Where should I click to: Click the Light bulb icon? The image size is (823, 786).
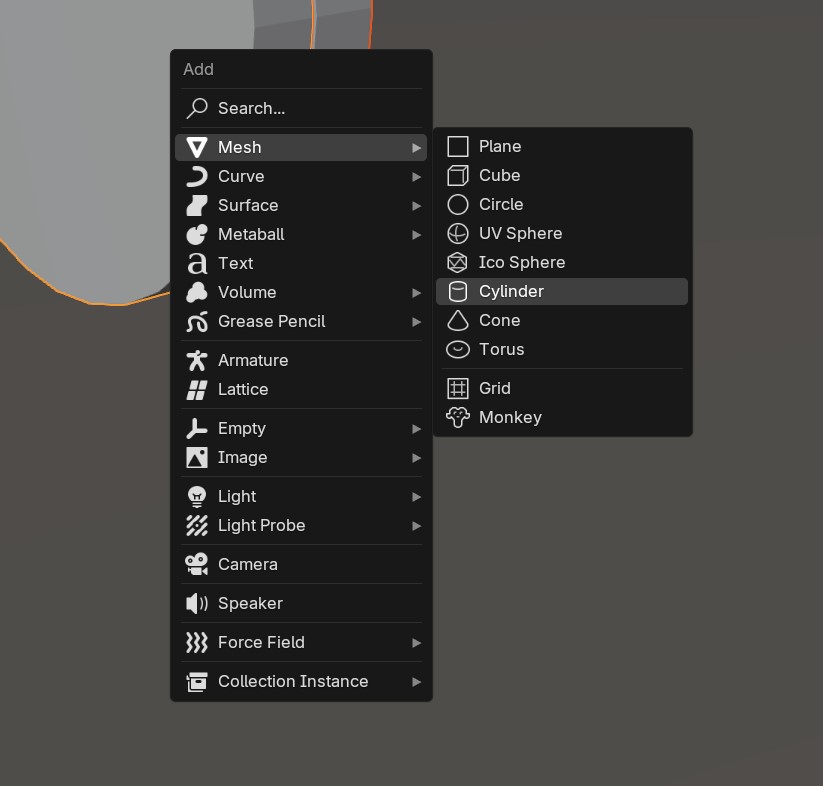click(x=197, y=496)
